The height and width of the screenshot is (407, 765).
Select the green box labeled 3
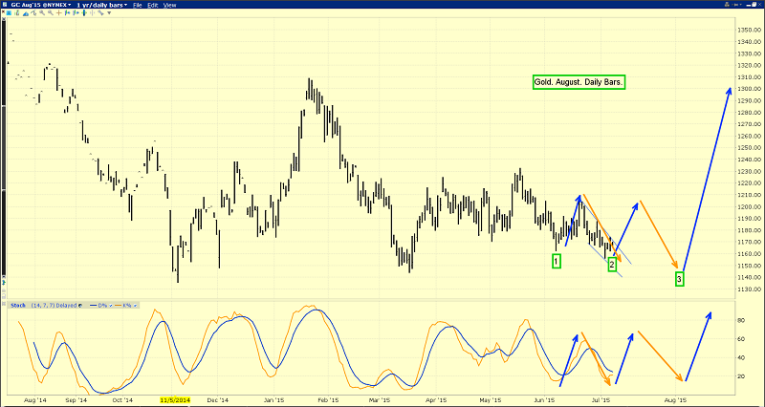tap(679, 278)
